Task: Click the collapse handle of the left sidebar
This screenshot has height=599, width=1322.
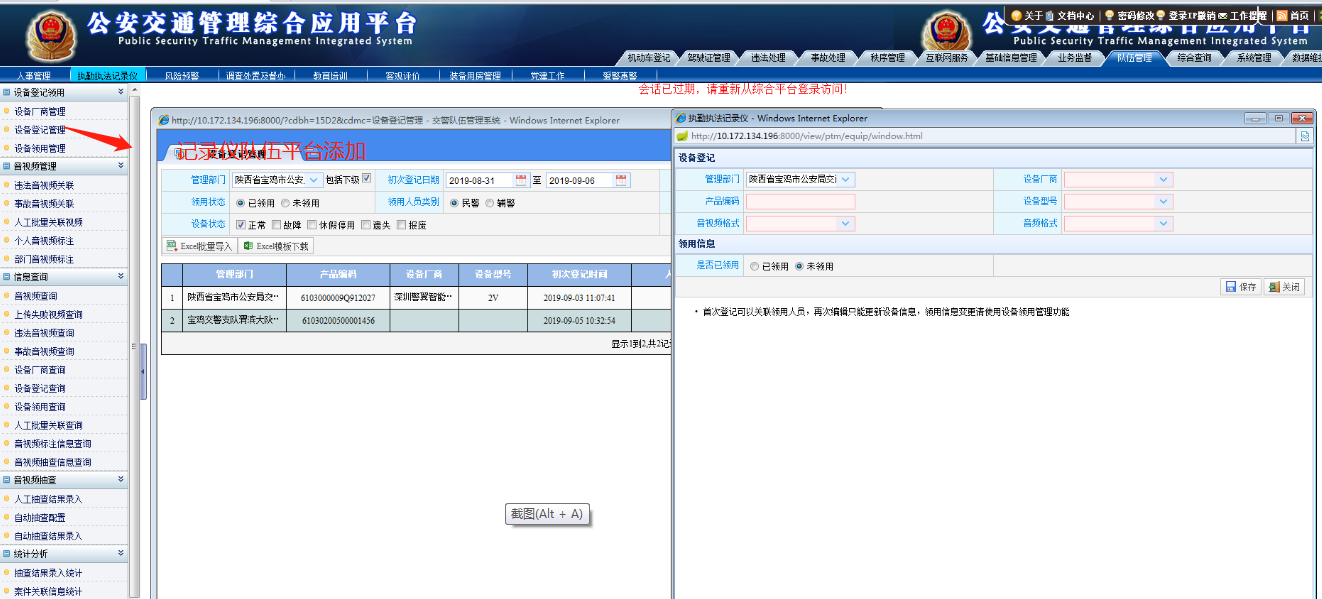Action: pos(143,371)
